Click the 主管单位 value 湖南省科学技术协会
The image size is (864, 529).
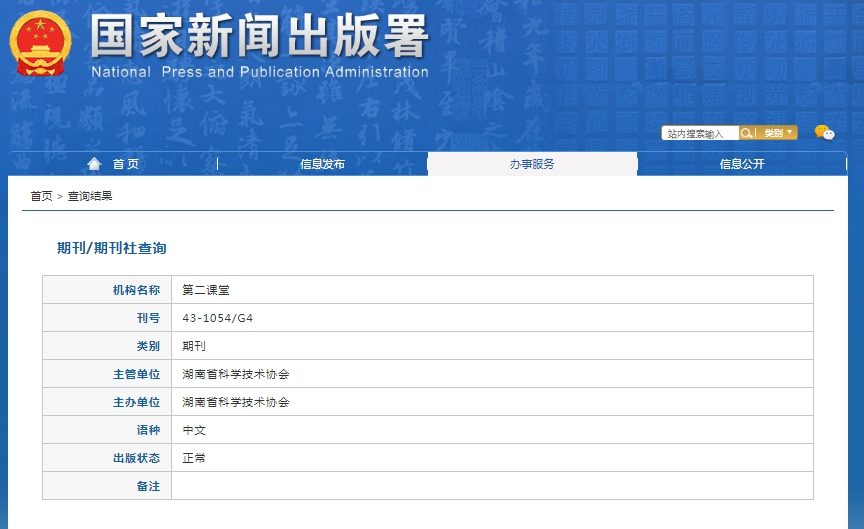point(236,374)
